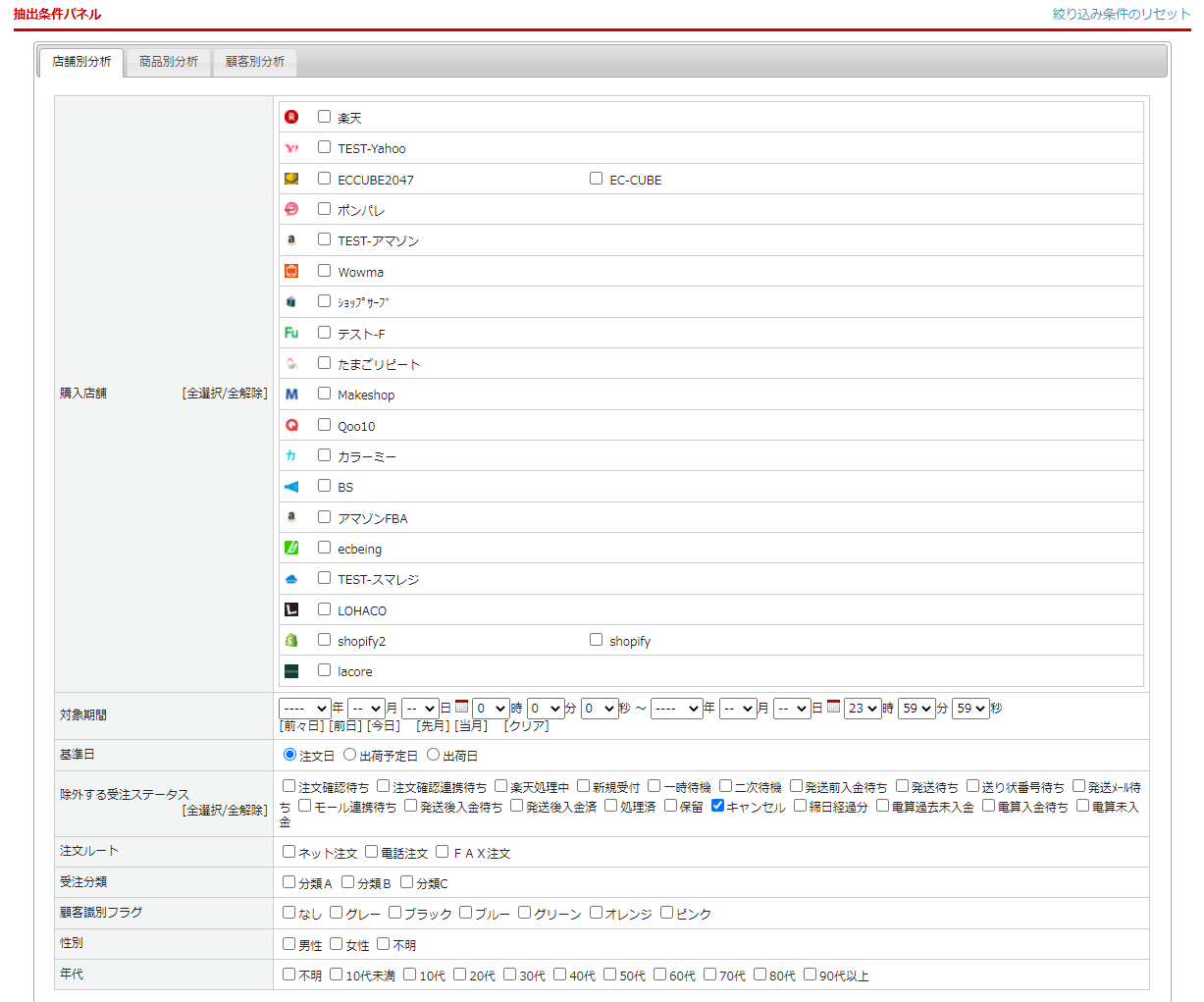
Task: Click the 今日 date shortcut link
Action: coord(383,726)
